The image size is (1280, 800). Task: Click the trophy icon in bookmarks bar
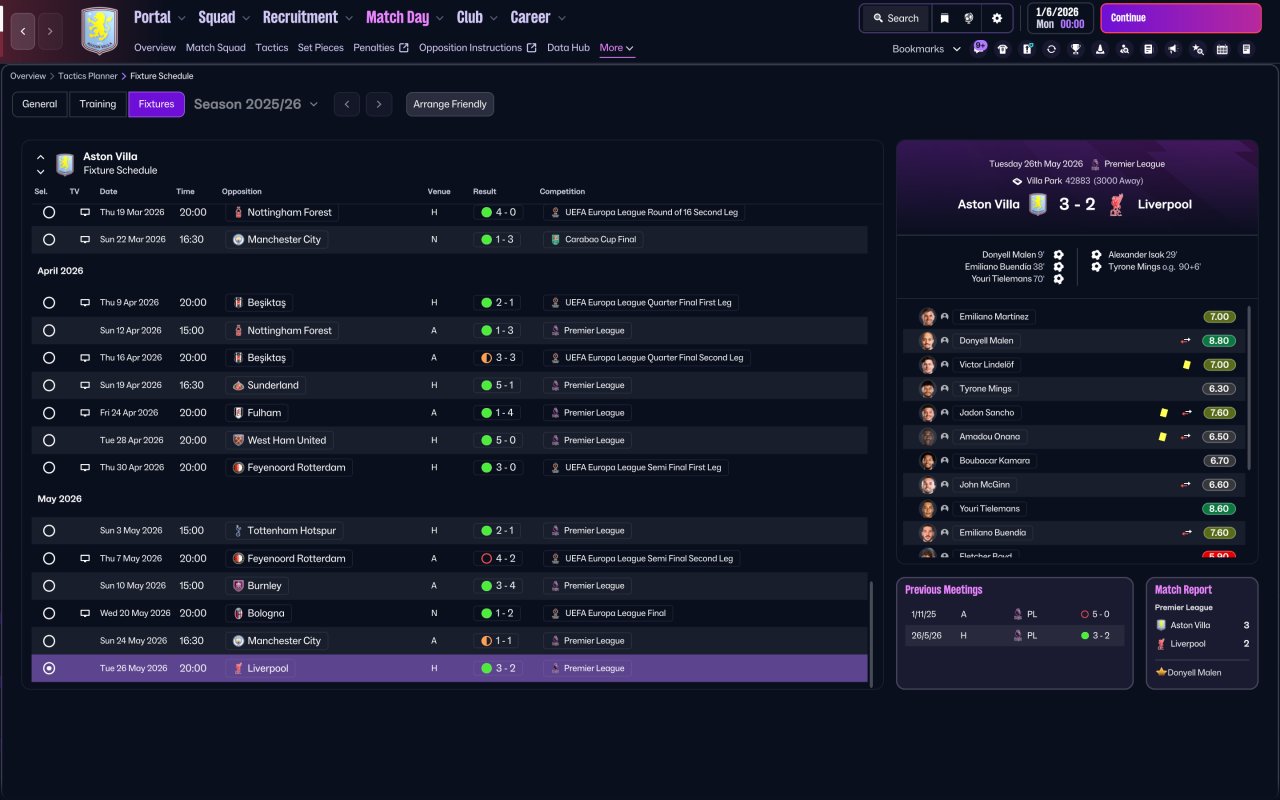[1075, 49]
